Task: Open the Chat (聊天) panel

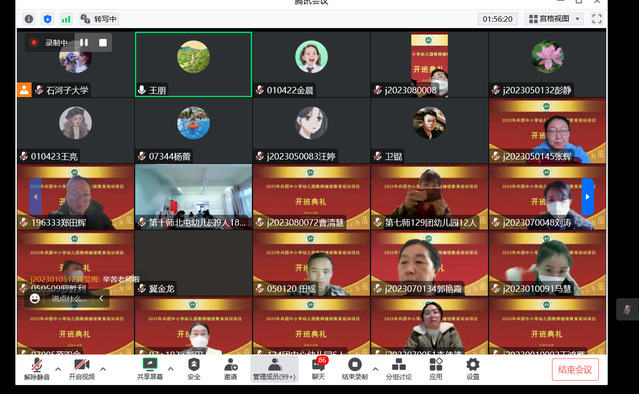Action: (x=318, y=369)
